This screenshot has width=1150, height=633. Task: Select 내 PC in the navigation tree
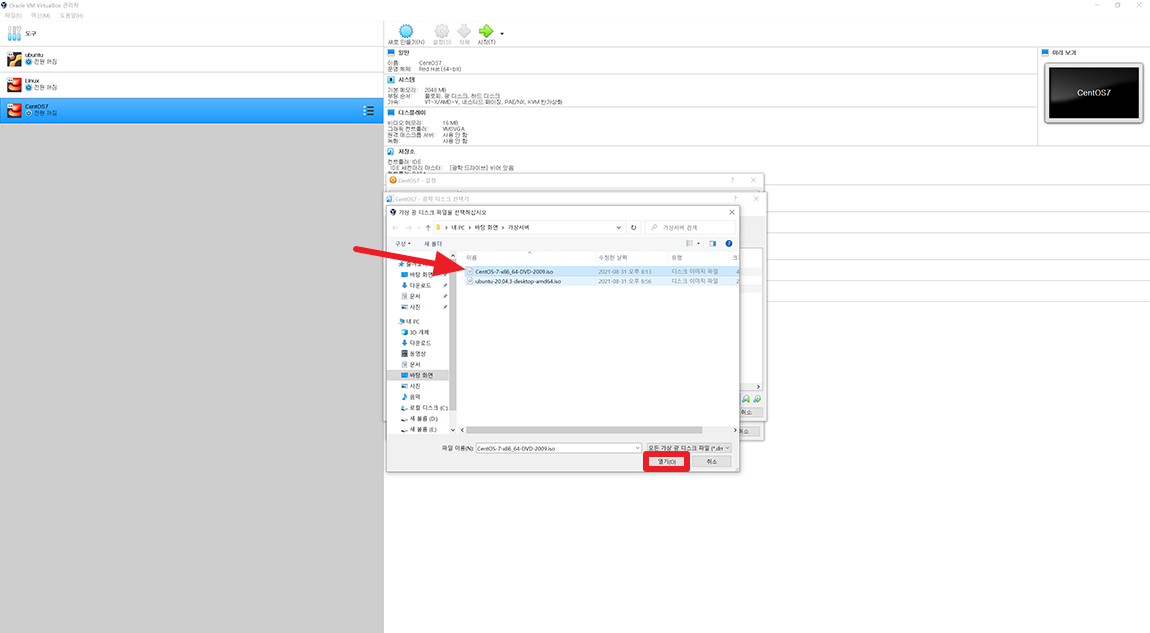coord(413,321)
